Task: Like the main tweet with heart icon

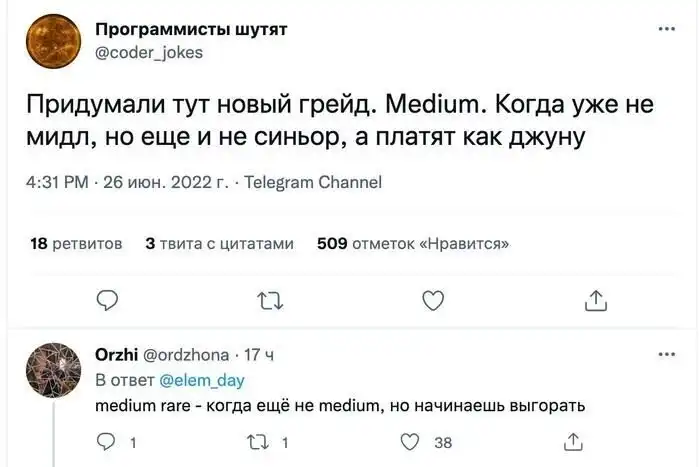Action: [x=432, y=299]
